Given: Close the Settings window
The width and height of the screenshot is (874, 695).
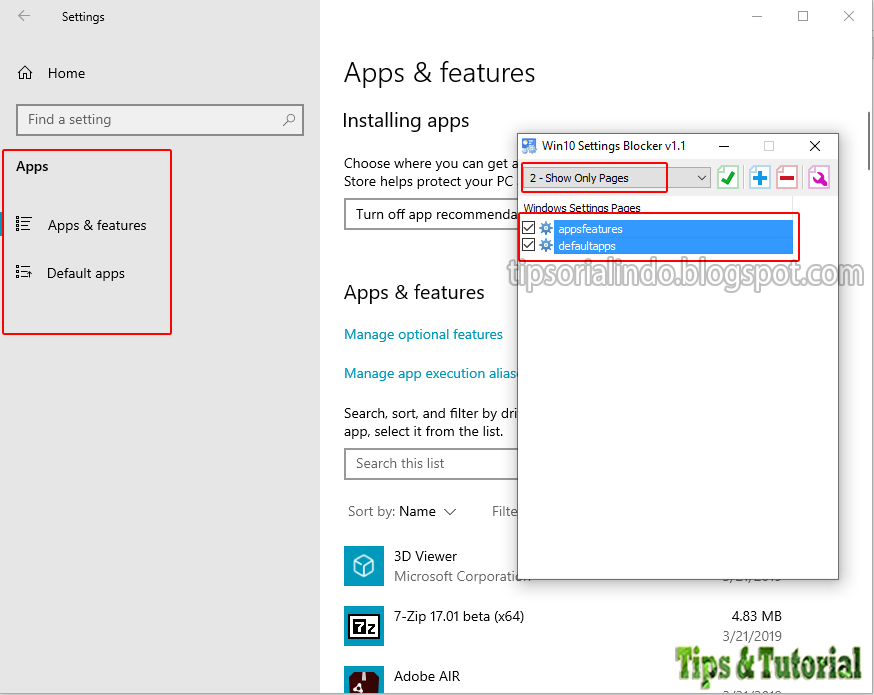Looking at the screenshot, I should point(848,16).
